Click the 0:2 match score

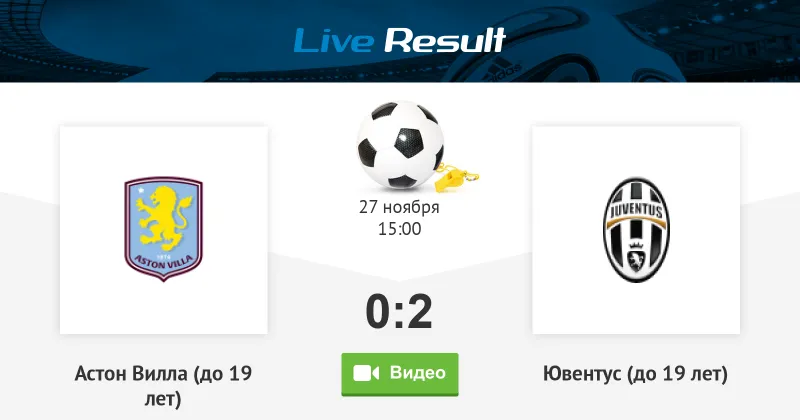[x=399, y=311]
